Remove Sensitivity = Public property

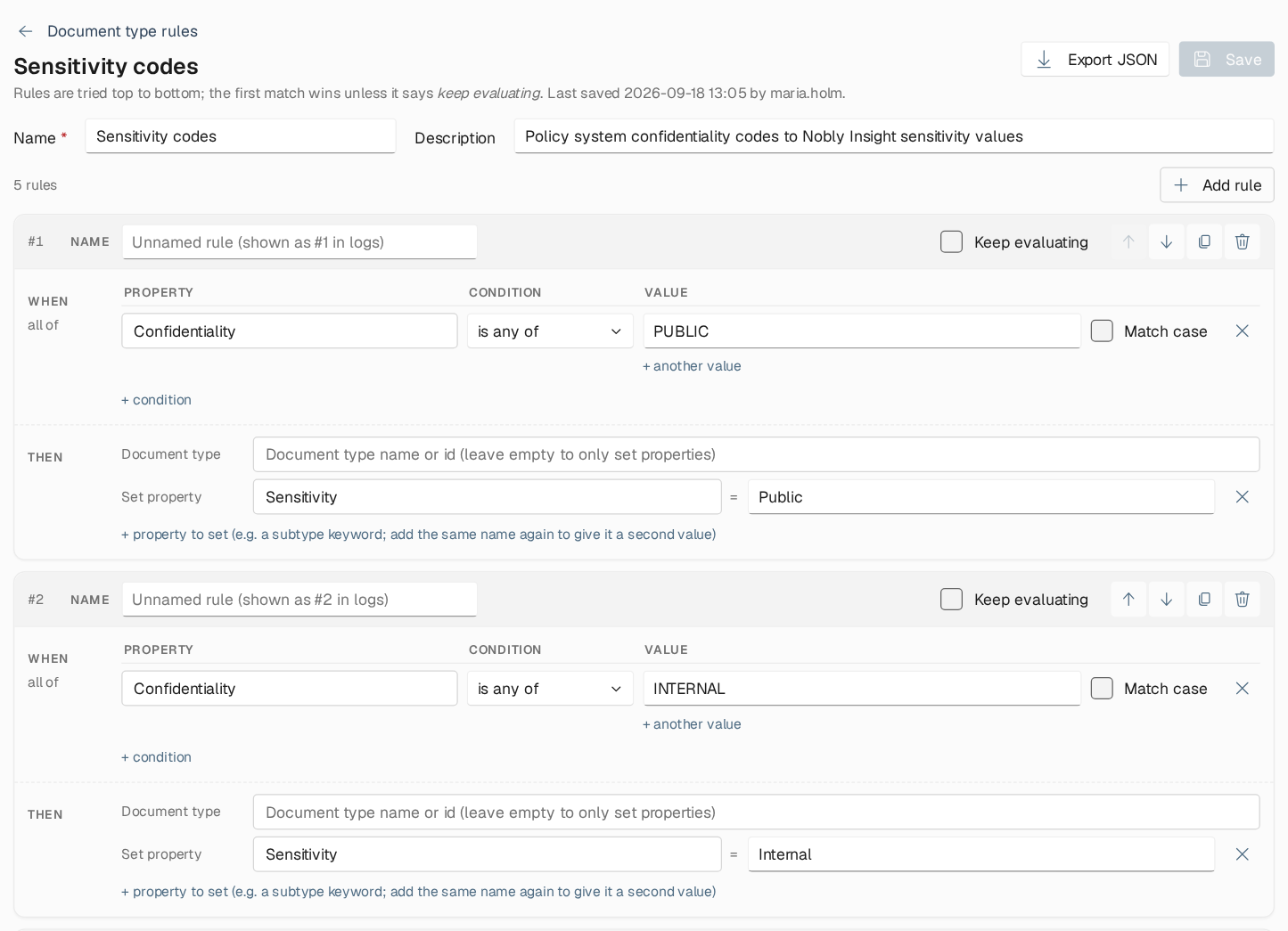1243,497
